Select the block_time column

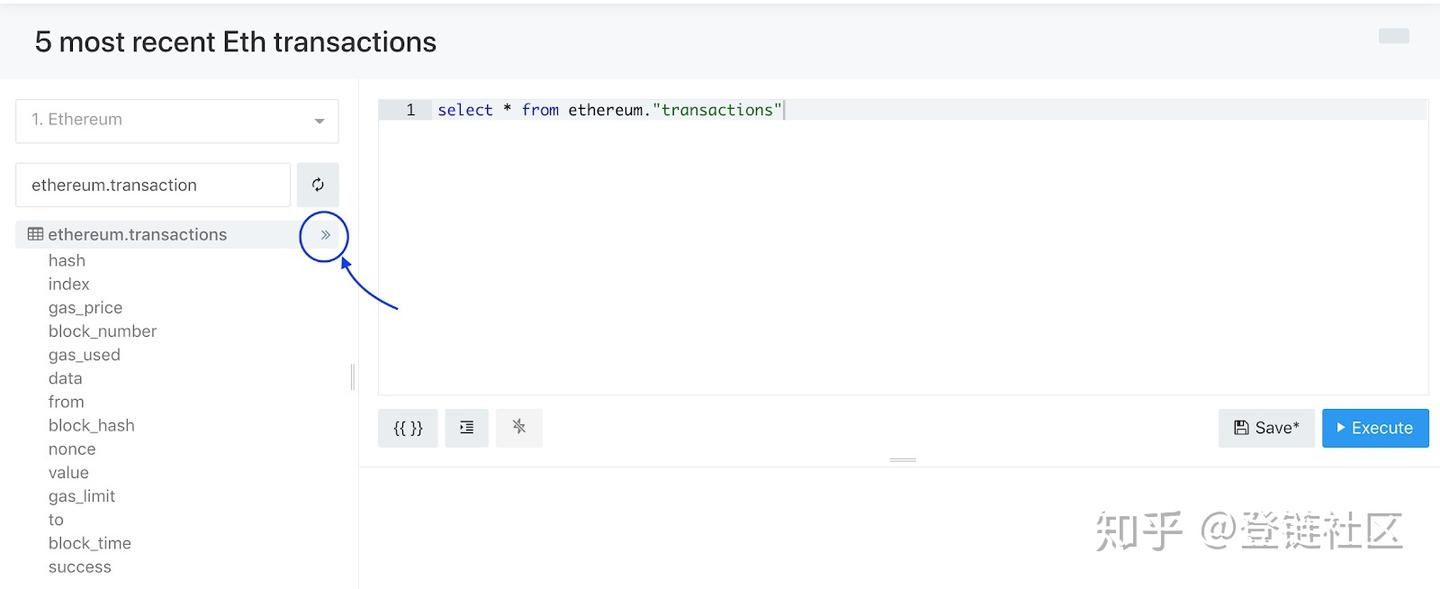90,543
